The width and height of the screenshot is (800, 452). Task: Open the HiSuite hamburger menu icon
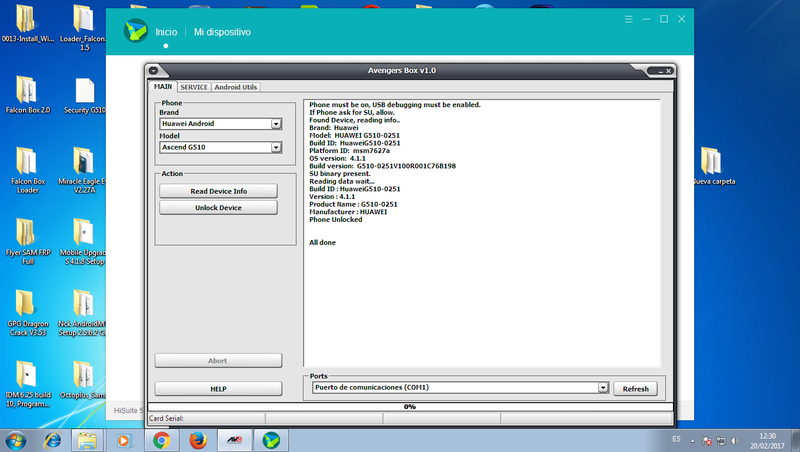coord(629,19)
